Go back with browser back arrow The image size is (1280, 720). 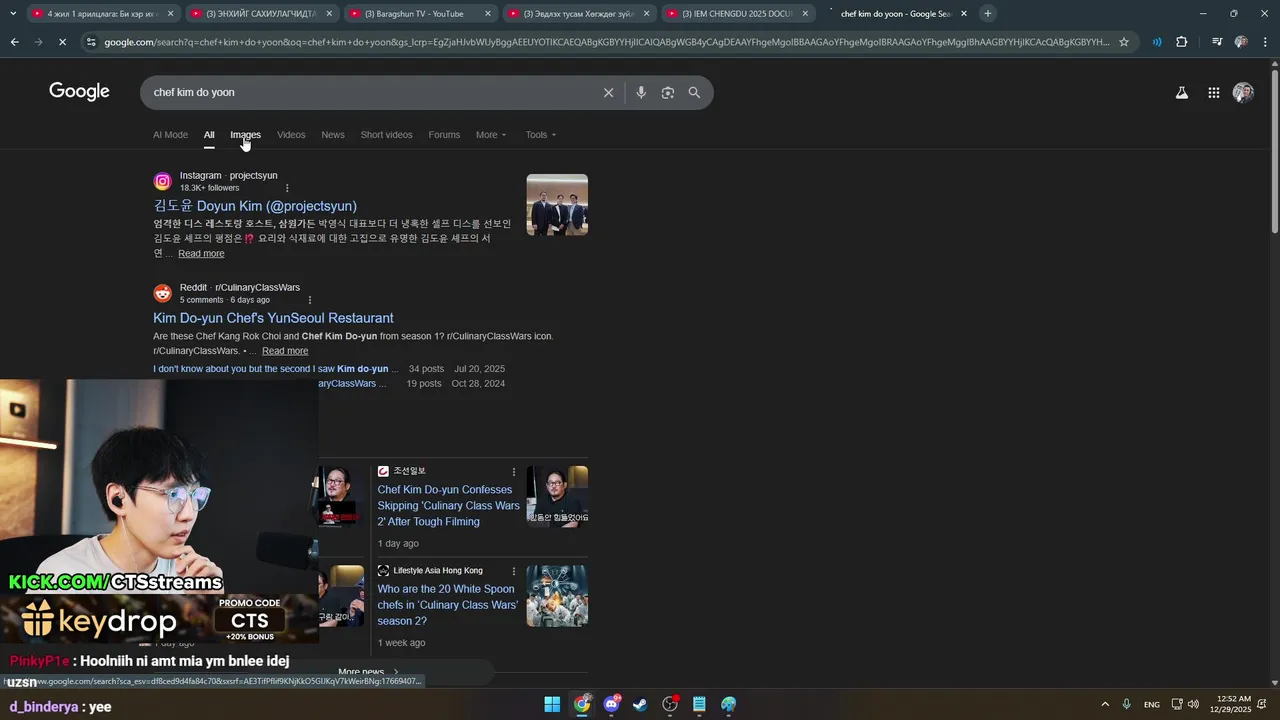point(14,42)
